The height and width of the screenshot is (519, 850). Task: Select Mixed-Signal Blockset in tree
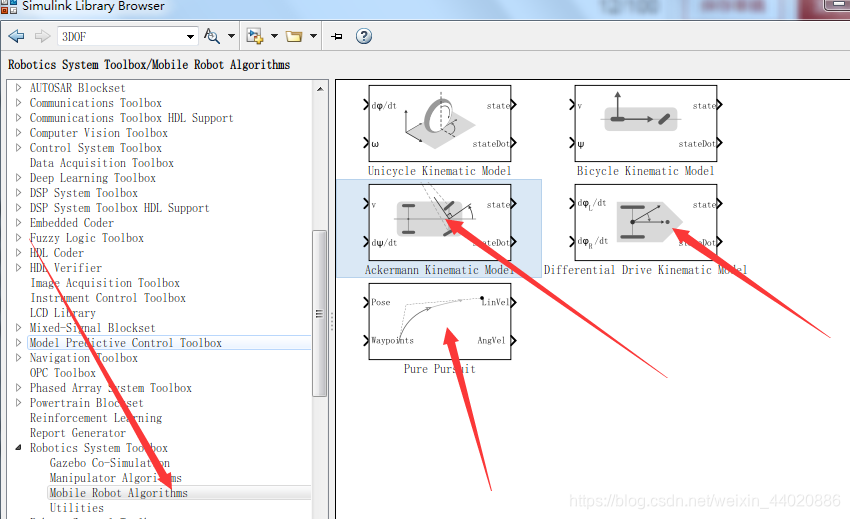[x=92, y=328]
